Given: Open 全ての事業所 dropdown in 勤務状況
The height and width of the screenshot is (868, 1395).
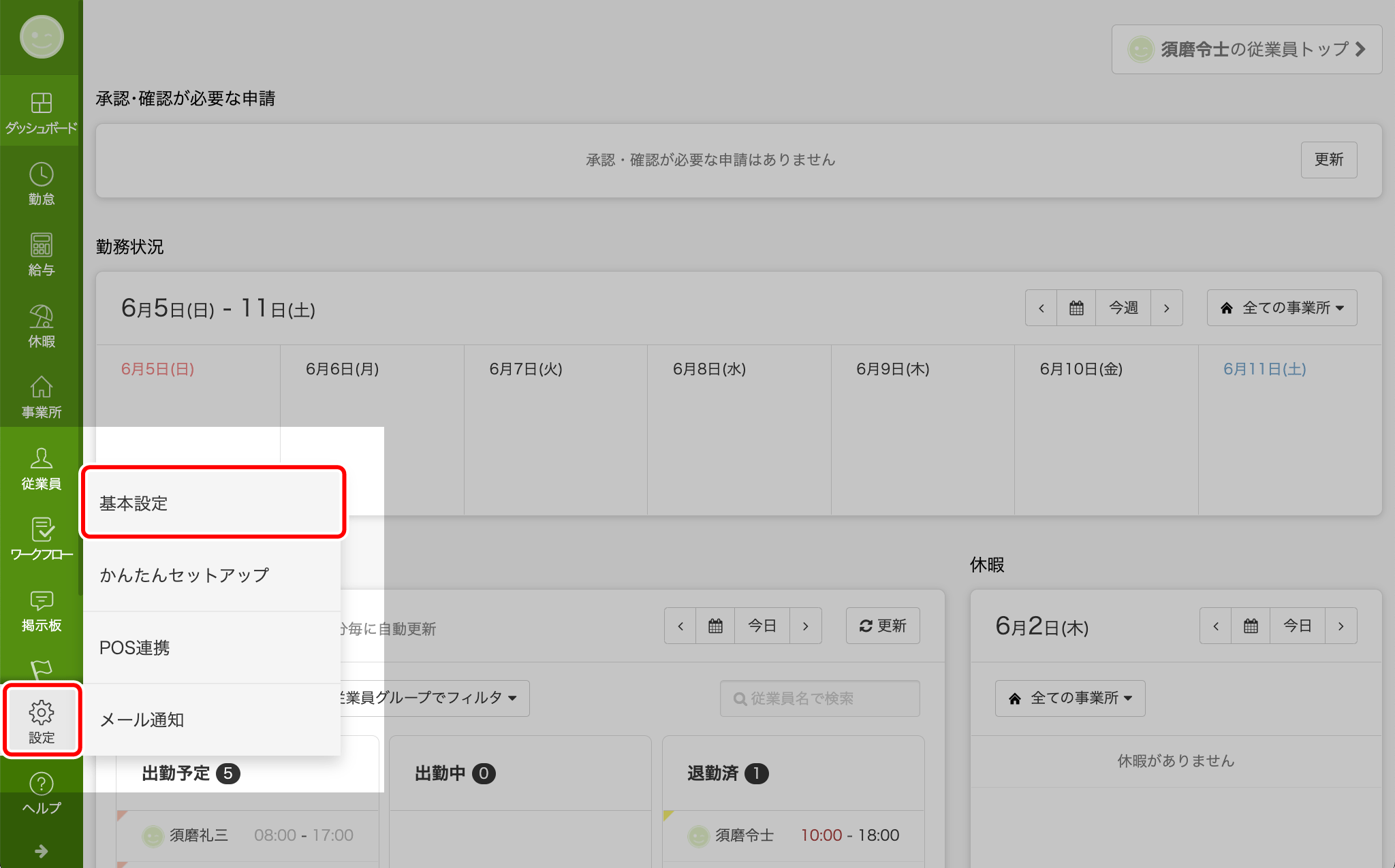Looking at the screenshot, I should [1282, 308].
